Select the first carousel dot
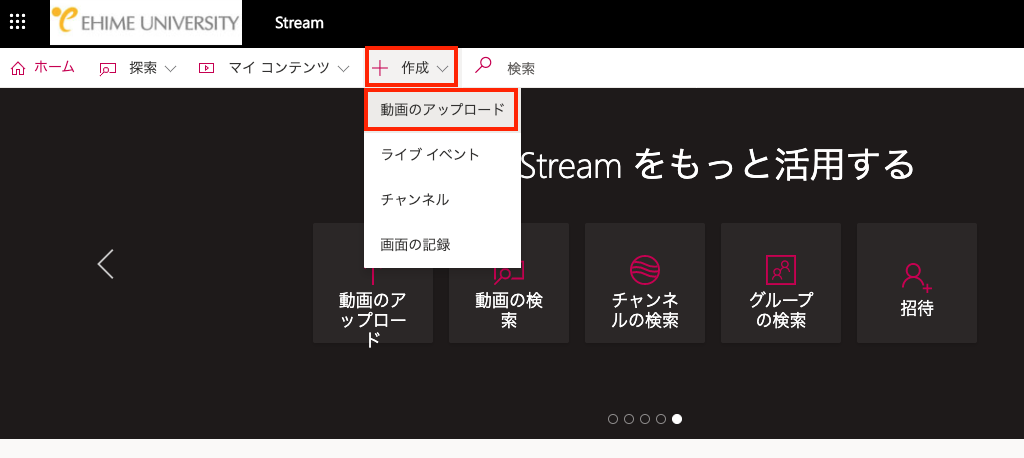Viewport: 1024px width, 458px height. (613, 419)
